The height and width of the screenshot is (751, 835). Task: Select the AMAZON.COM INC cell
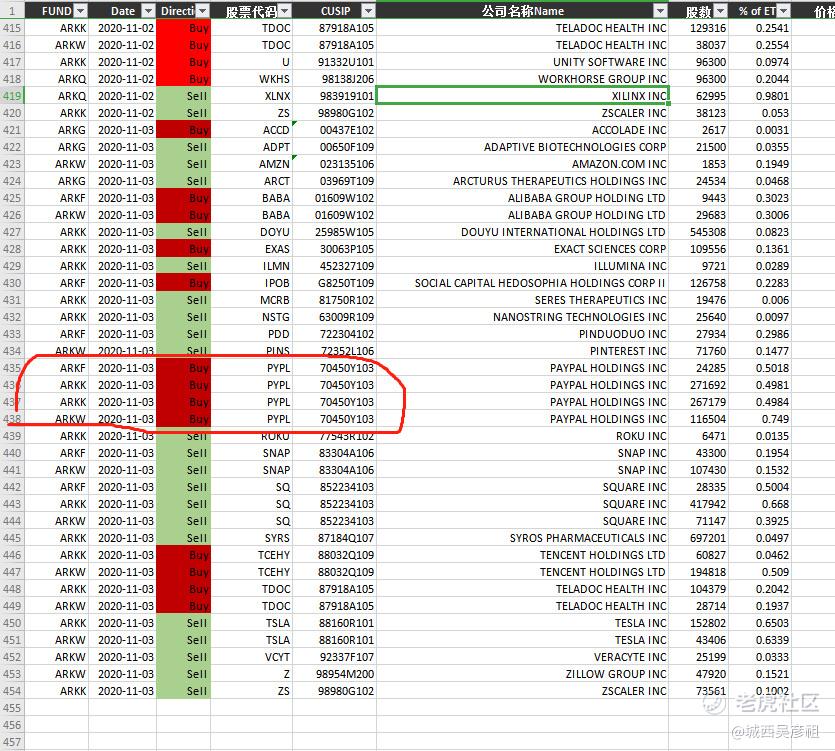pos(522,164)
